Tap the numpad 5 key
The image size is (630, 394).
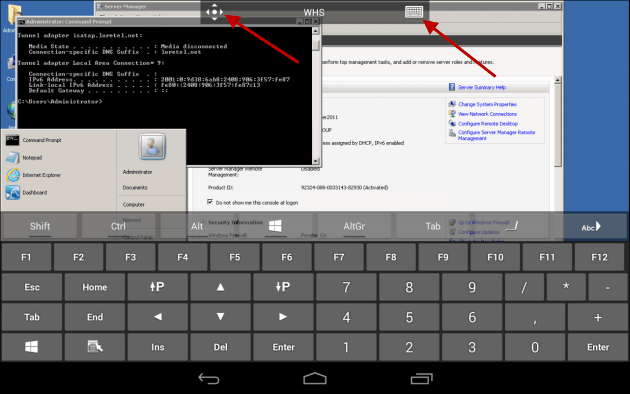(x=409, y=317)
